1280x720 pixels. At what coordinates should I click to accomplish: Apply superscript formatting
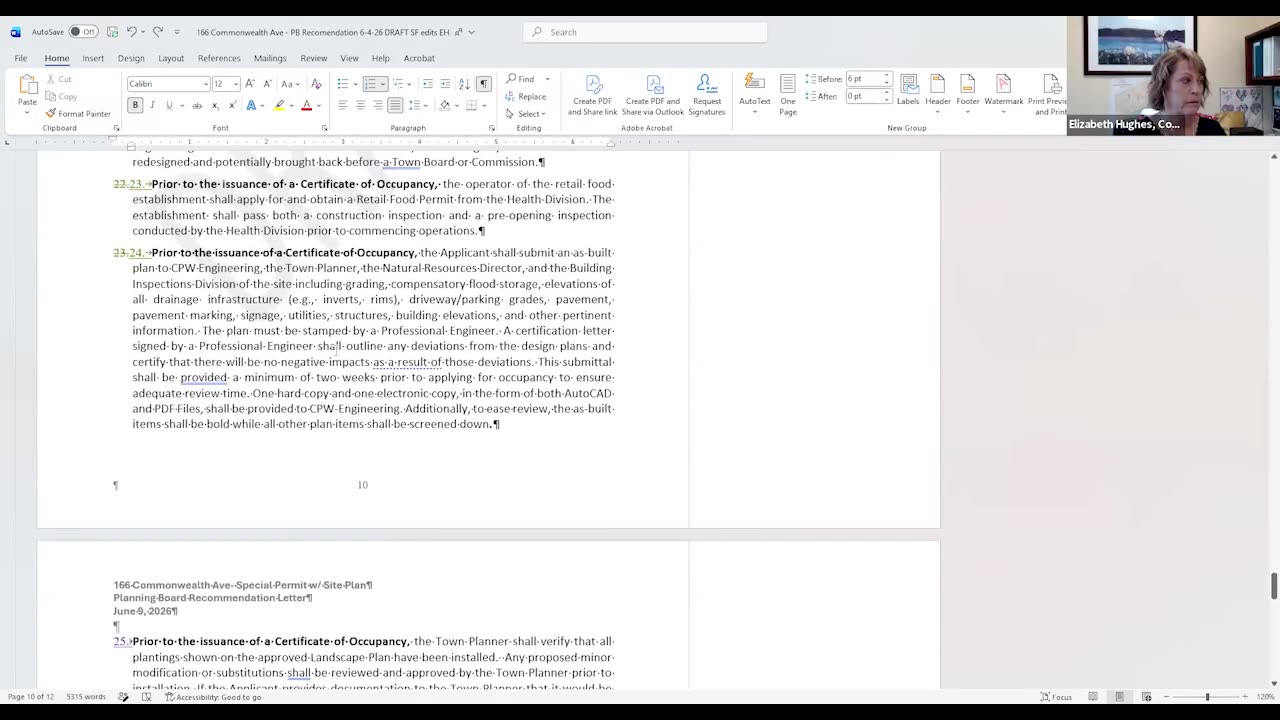click(x=233, y=105)
